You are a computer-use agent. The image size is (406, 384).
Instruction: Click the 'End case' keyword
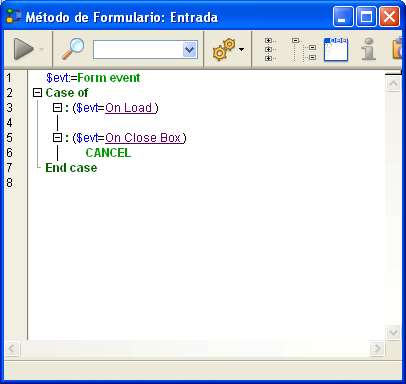[x=71, y=168]
